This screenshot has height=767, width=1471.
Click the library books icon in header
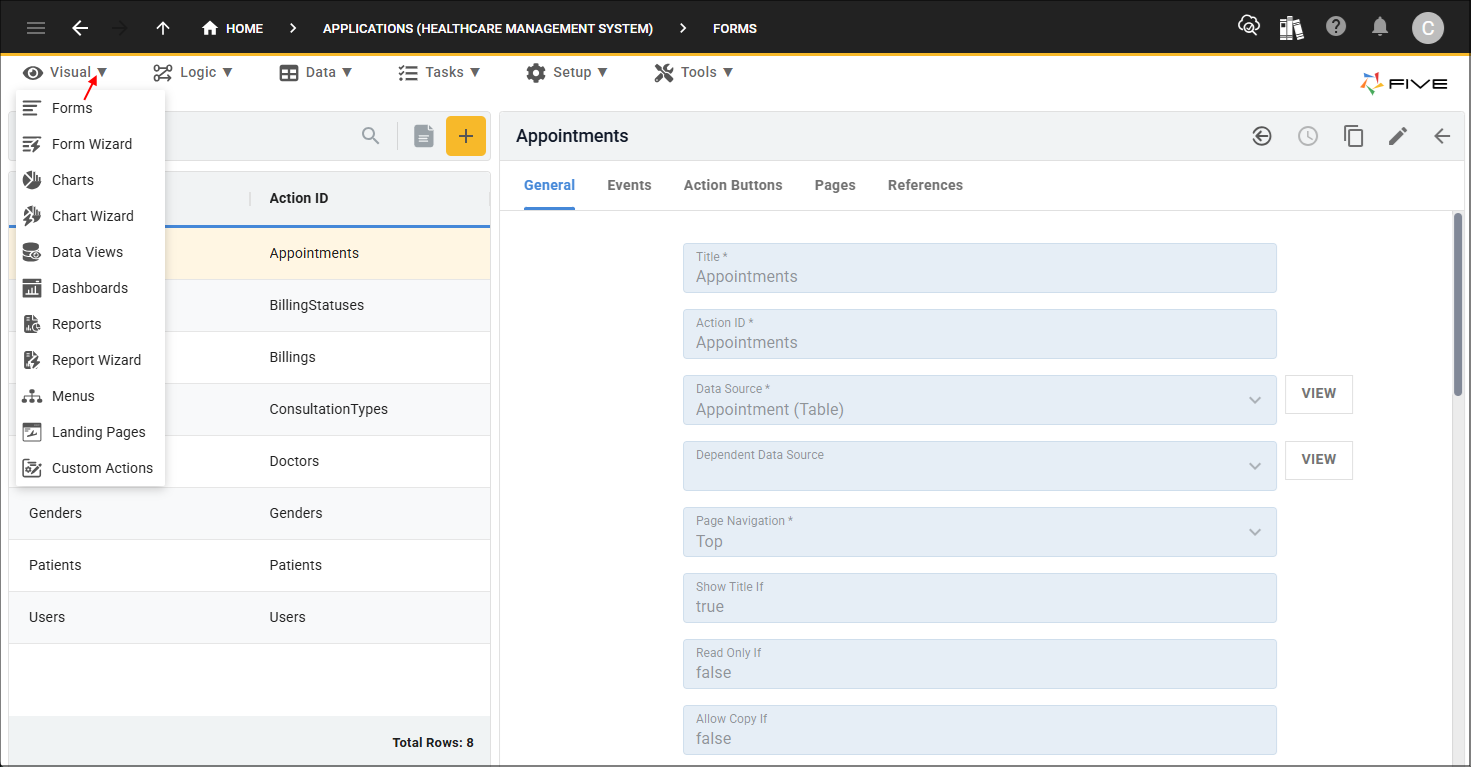coord(1291,28)
